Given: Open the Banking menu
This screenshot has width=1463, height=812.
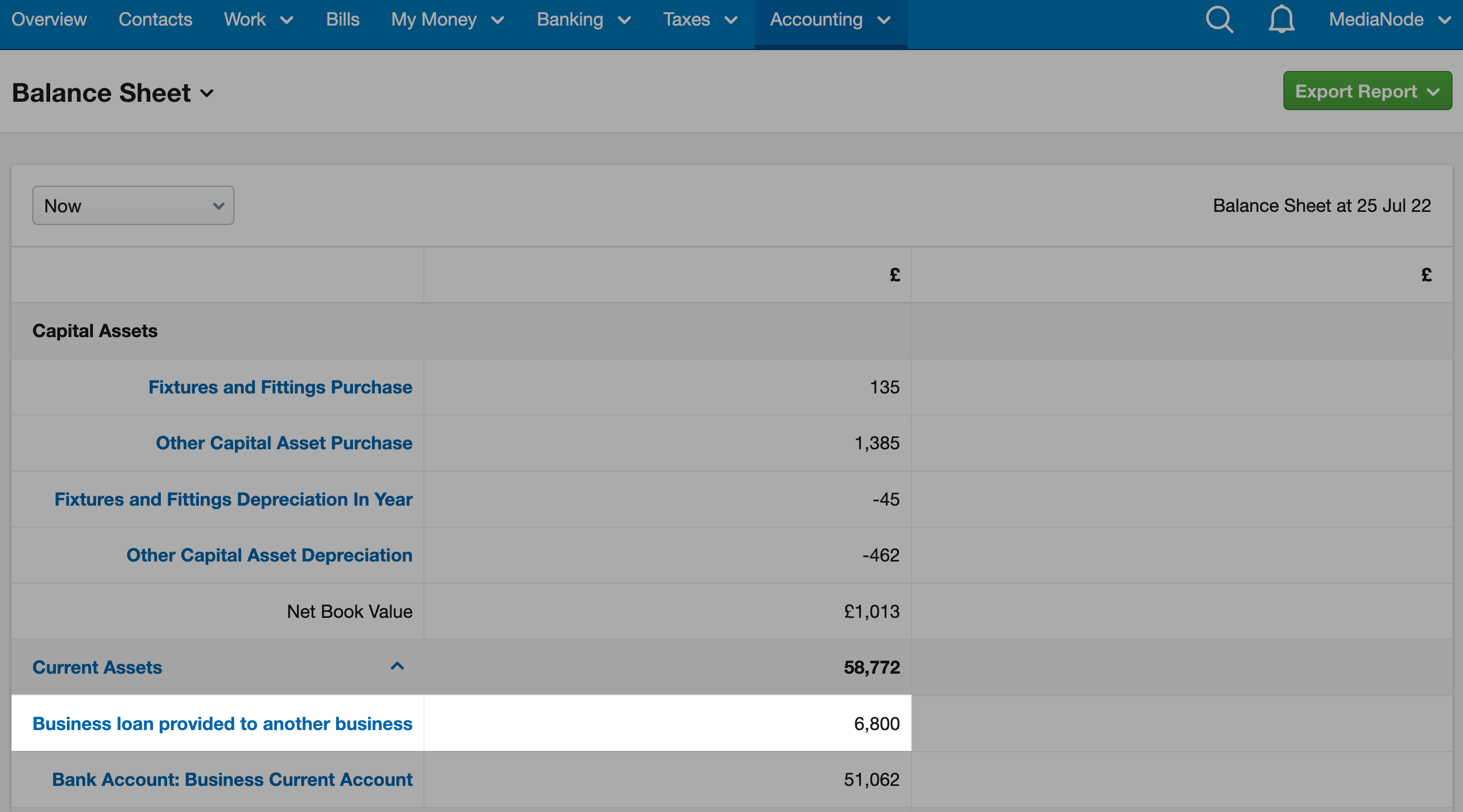Looking at the screenshot, I should pyautogui.click(x=584, y=20).
